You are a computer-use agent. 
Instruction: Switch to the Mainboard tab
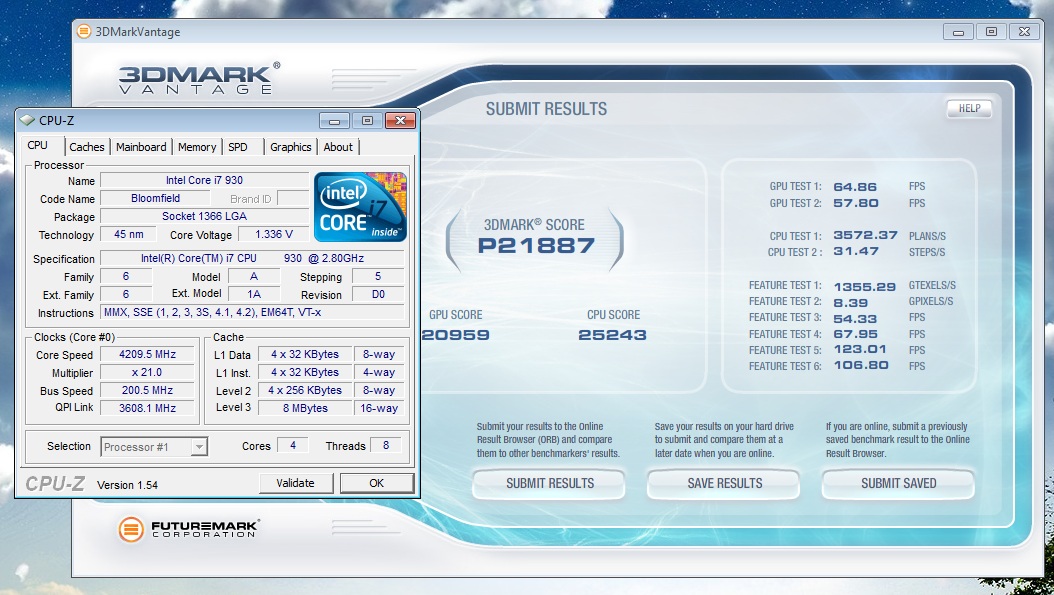(x=141, y=147)
